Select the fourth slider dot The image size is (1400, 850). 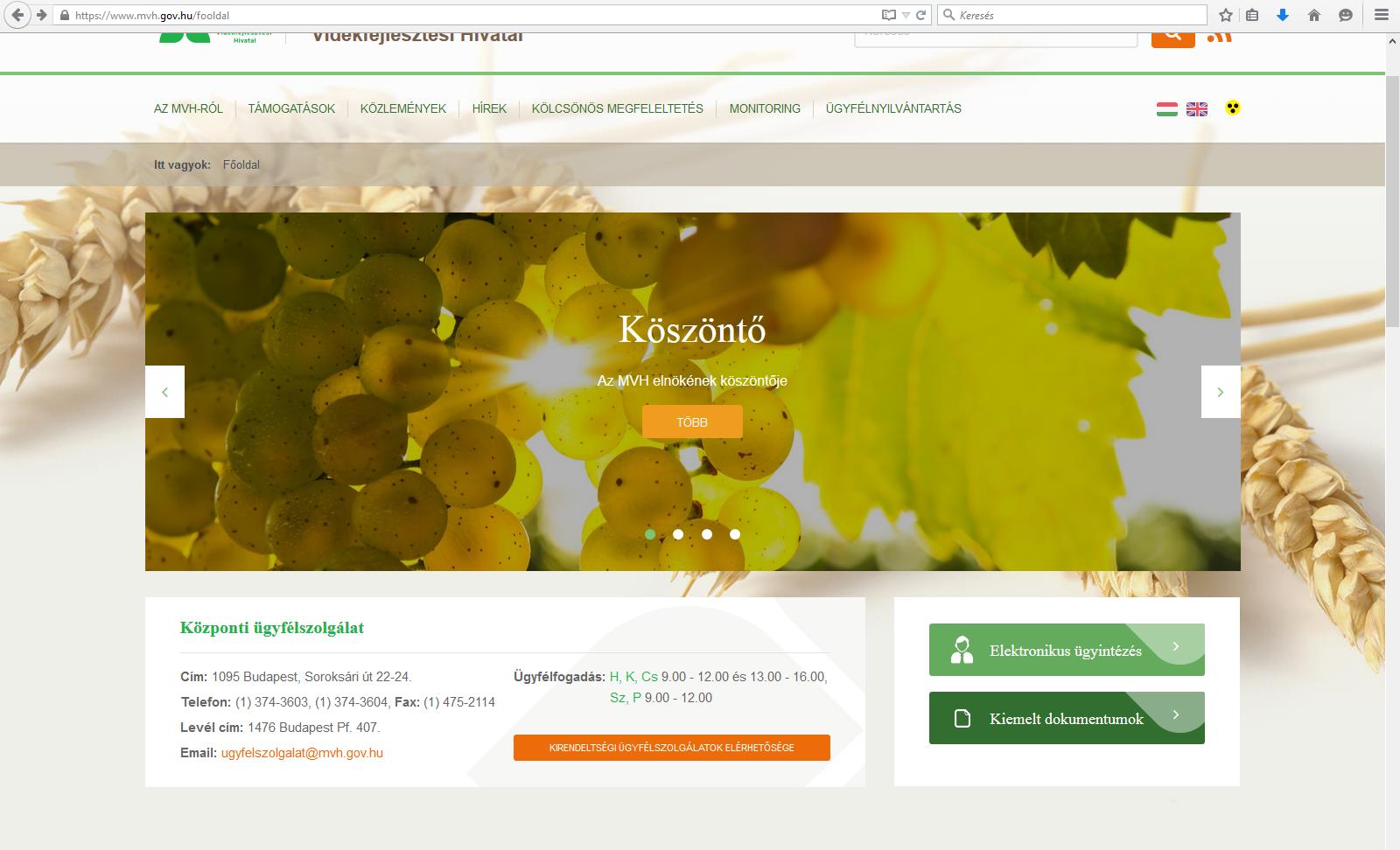point(735,534)
